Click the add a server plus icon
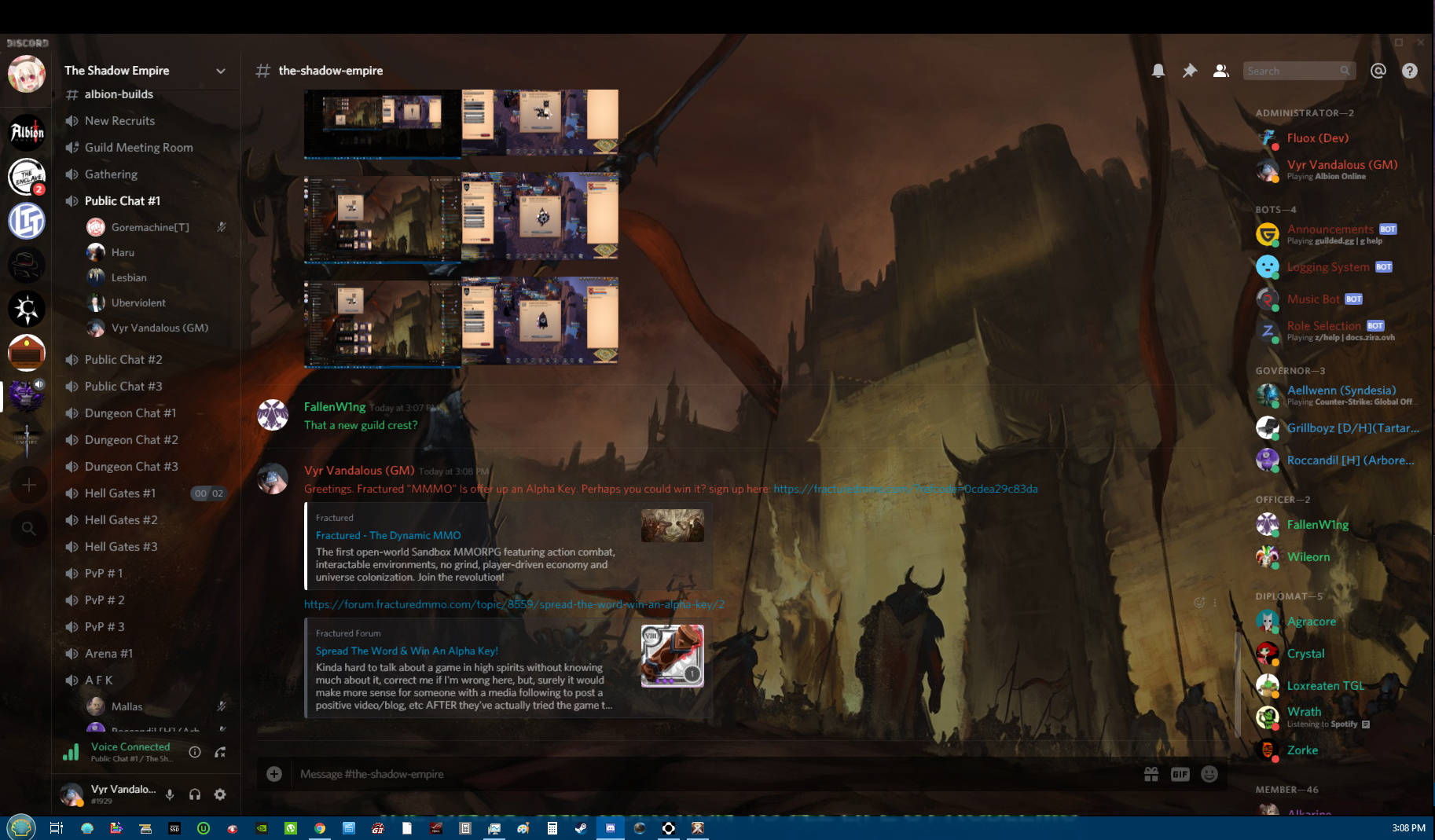This screenshot has height=840, width=1435. (x=28, y=485)
